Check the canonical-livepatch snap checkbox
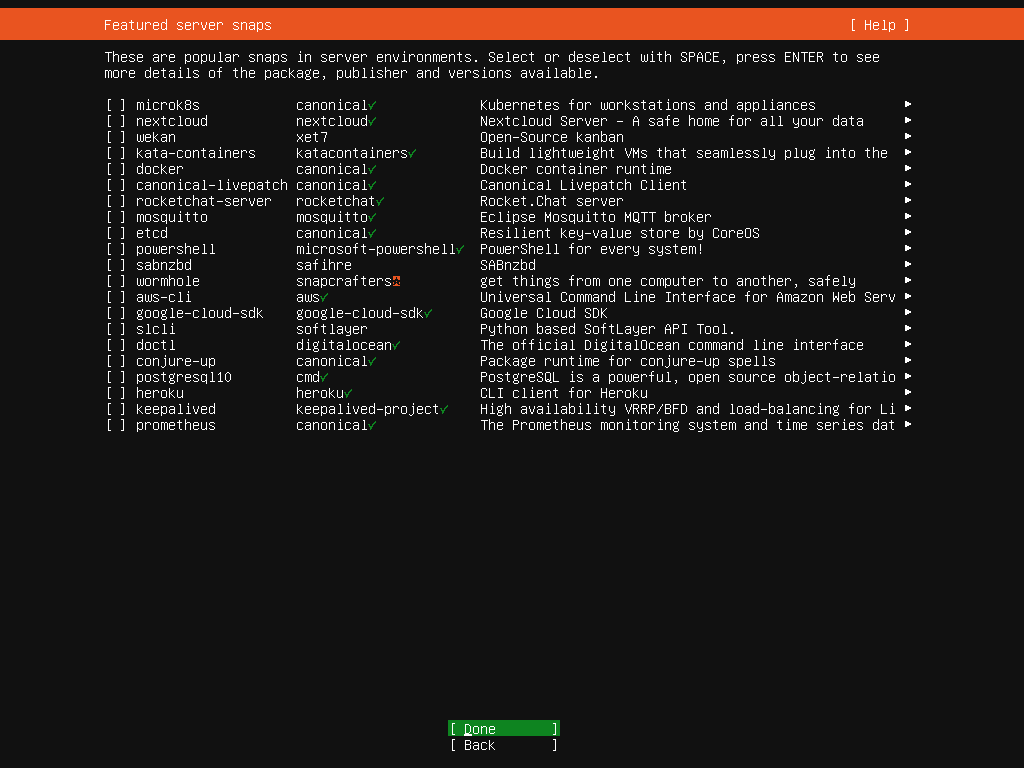Screen dimensions: 1024x768 coord(116,185)
